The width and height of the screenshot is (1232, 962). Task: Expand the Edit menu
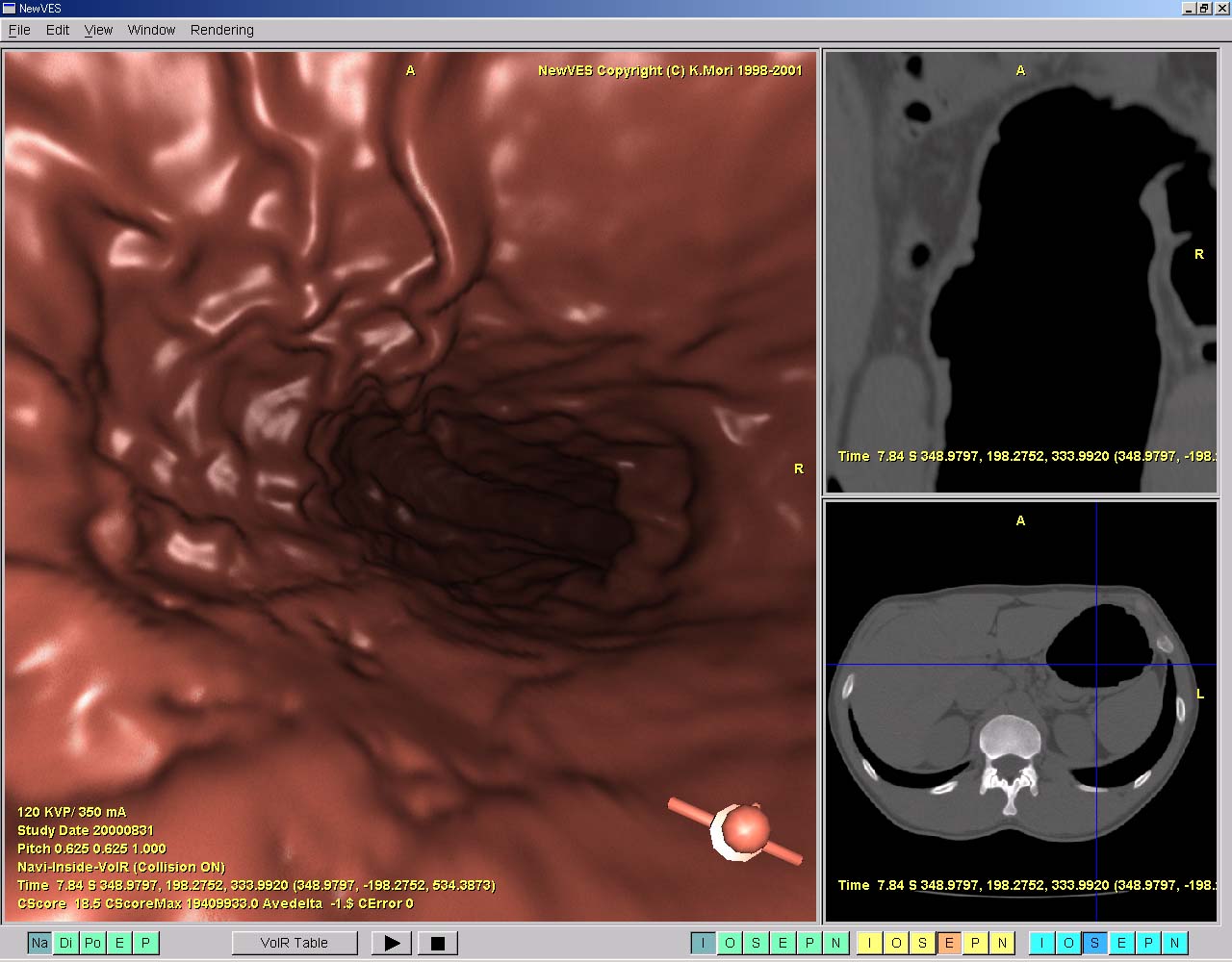58,30
